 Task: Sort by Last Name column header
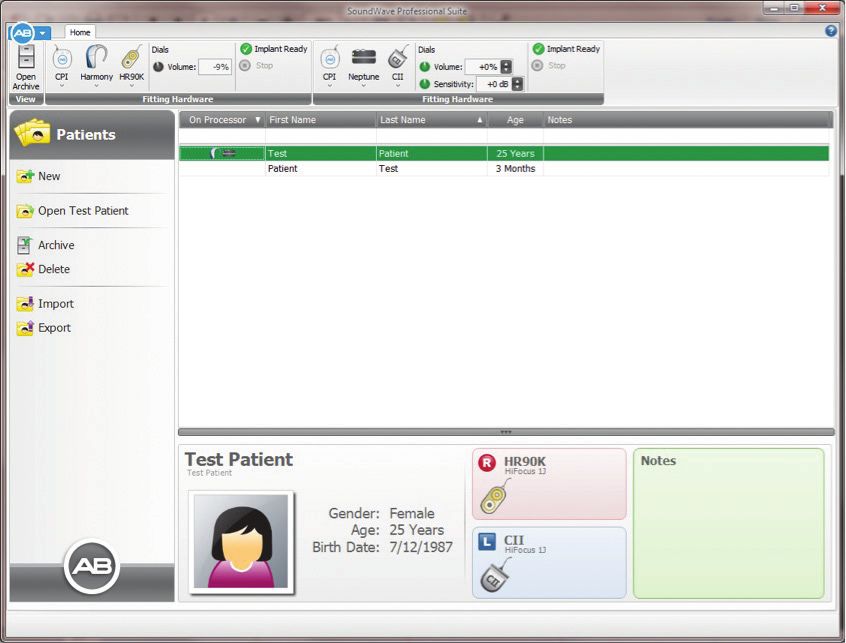coord(432,120)
